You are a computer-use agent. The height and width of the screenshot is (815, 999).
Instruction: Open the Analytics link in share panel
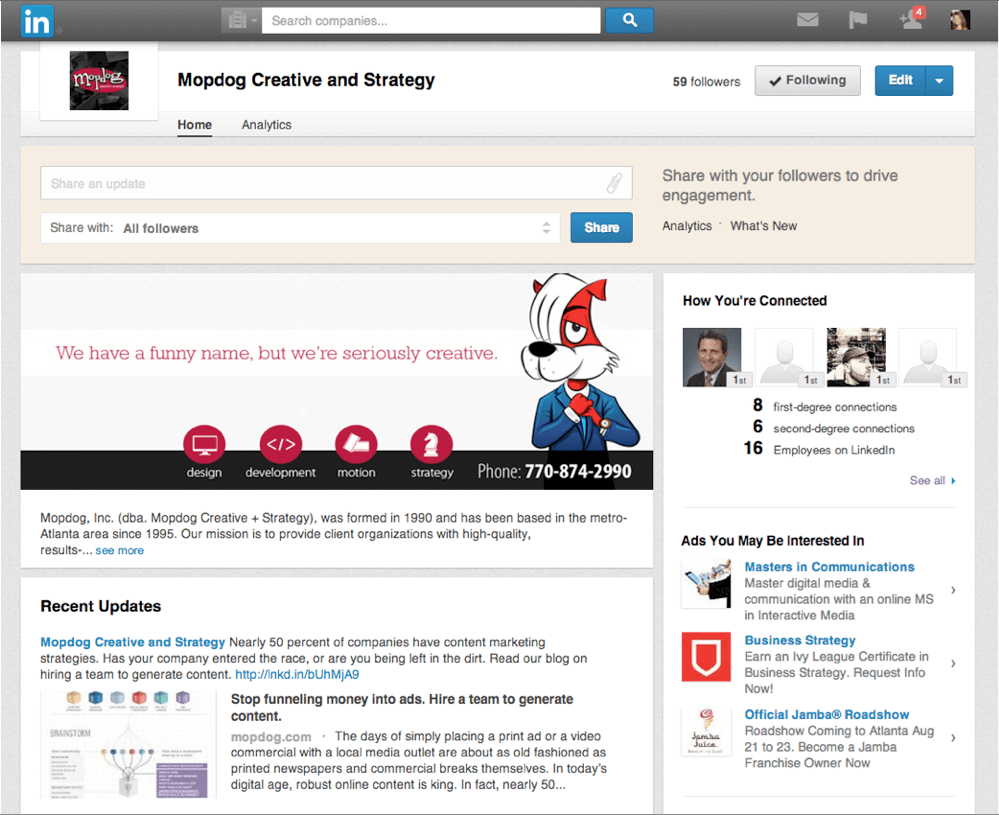point(687,226)
